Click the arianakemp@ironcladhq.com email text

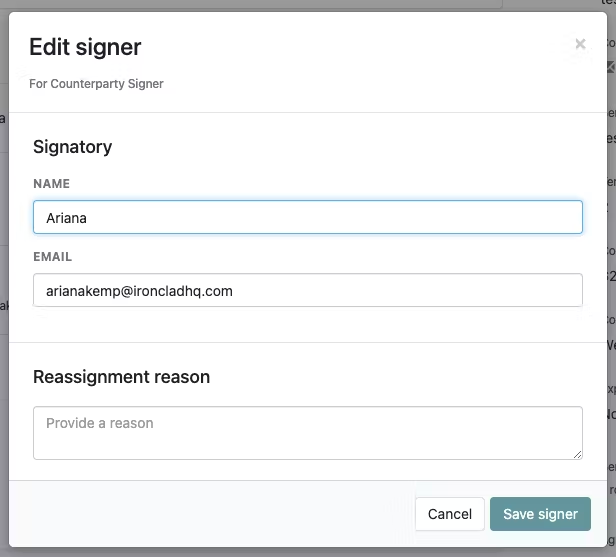pyautogui.click(x=139, y=291)
